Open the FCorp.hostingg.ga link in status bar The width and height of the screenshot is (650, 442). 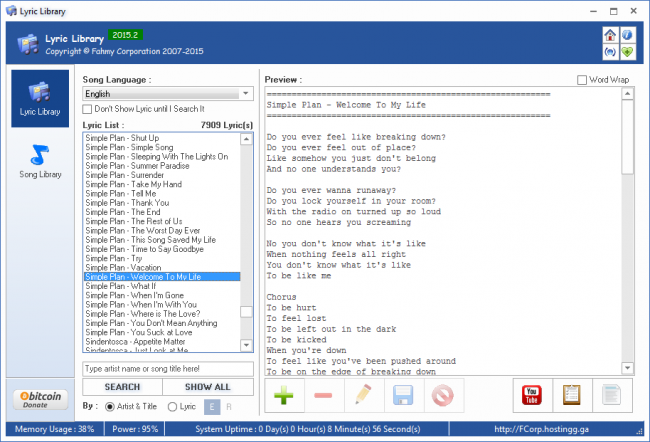pos(541,429)
